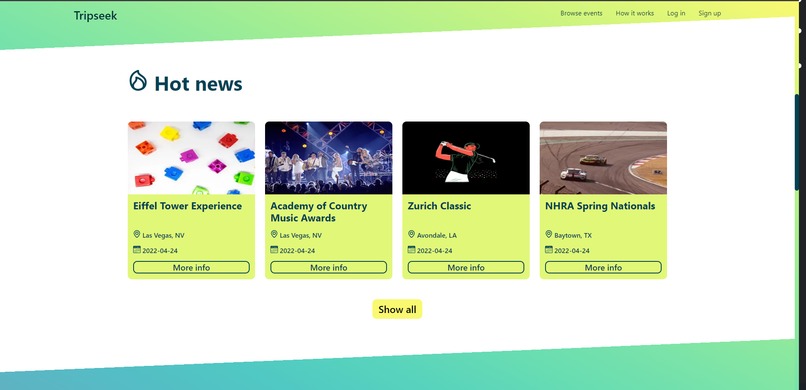Image resolution: width=806 pixels, height=390 pixels.
Task: Open More info for Eiffel Tower Experience
Action: tap(191, 267)
